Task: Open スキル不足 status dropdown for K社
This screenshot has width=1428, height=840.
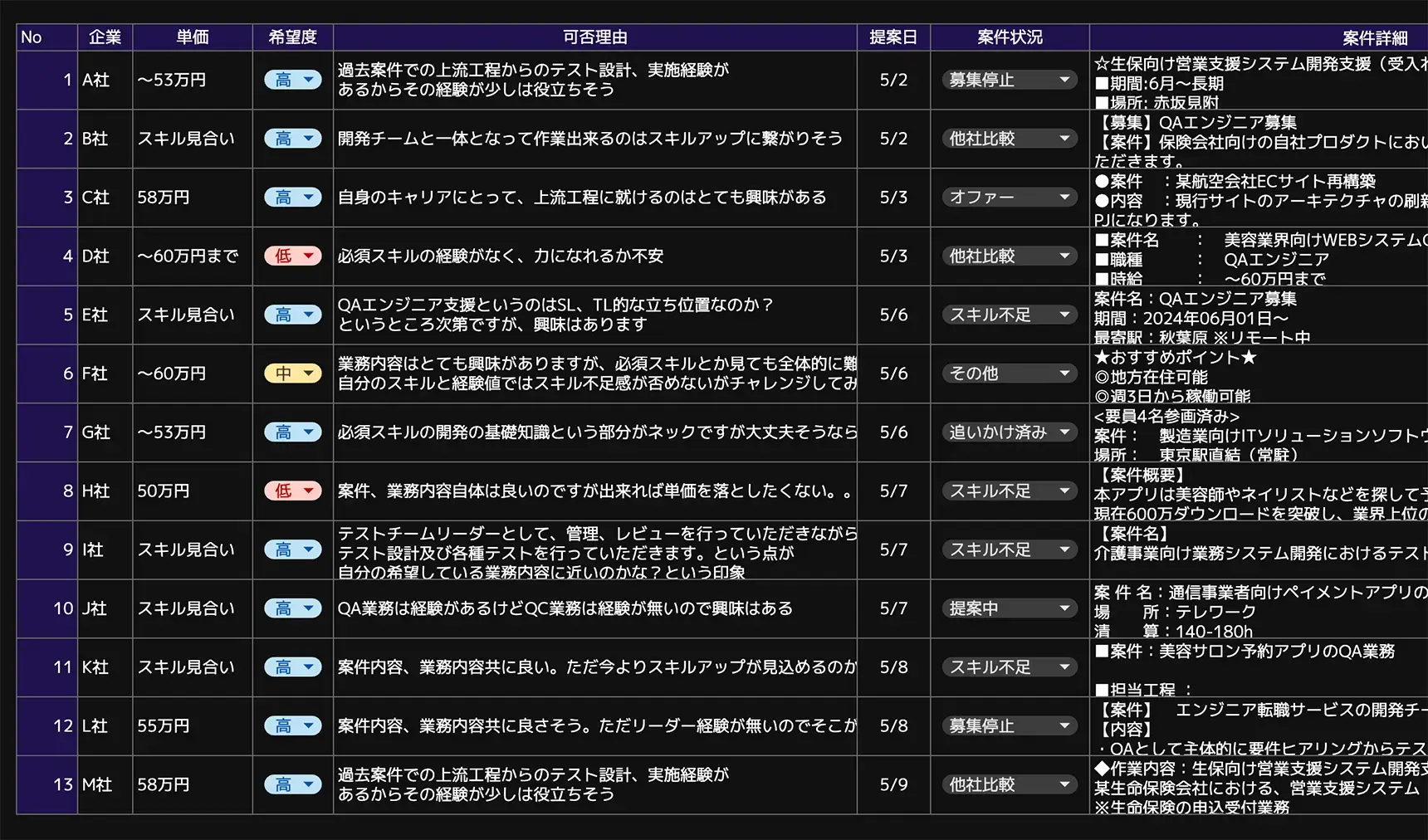Action: click(1010, 667)
